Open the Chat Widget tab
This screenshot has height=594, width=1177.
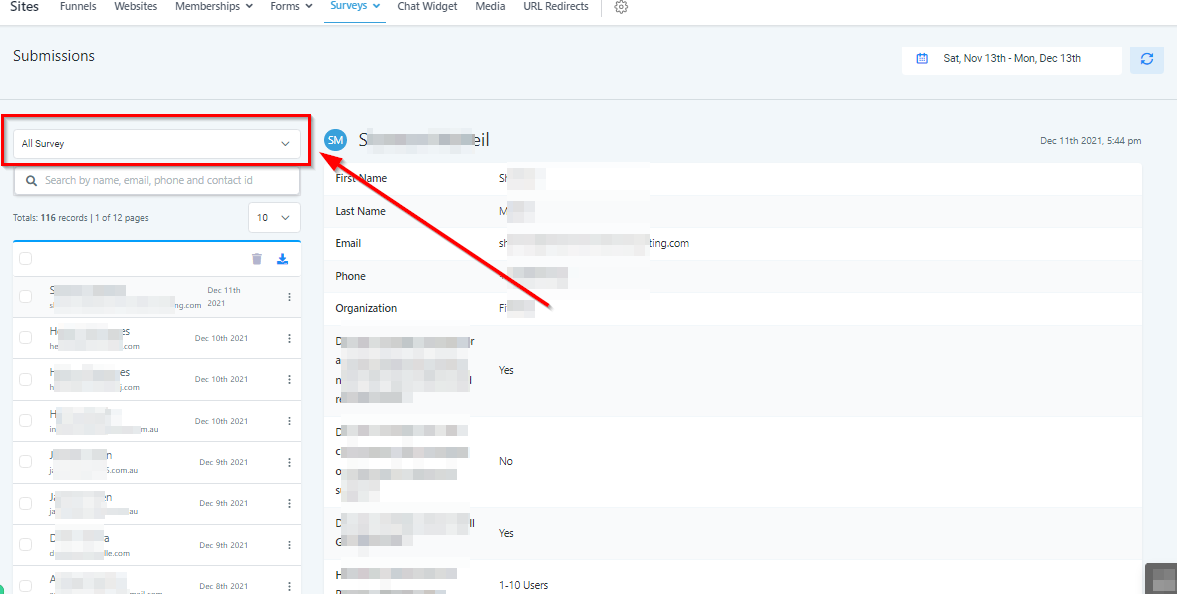(427, 7)
